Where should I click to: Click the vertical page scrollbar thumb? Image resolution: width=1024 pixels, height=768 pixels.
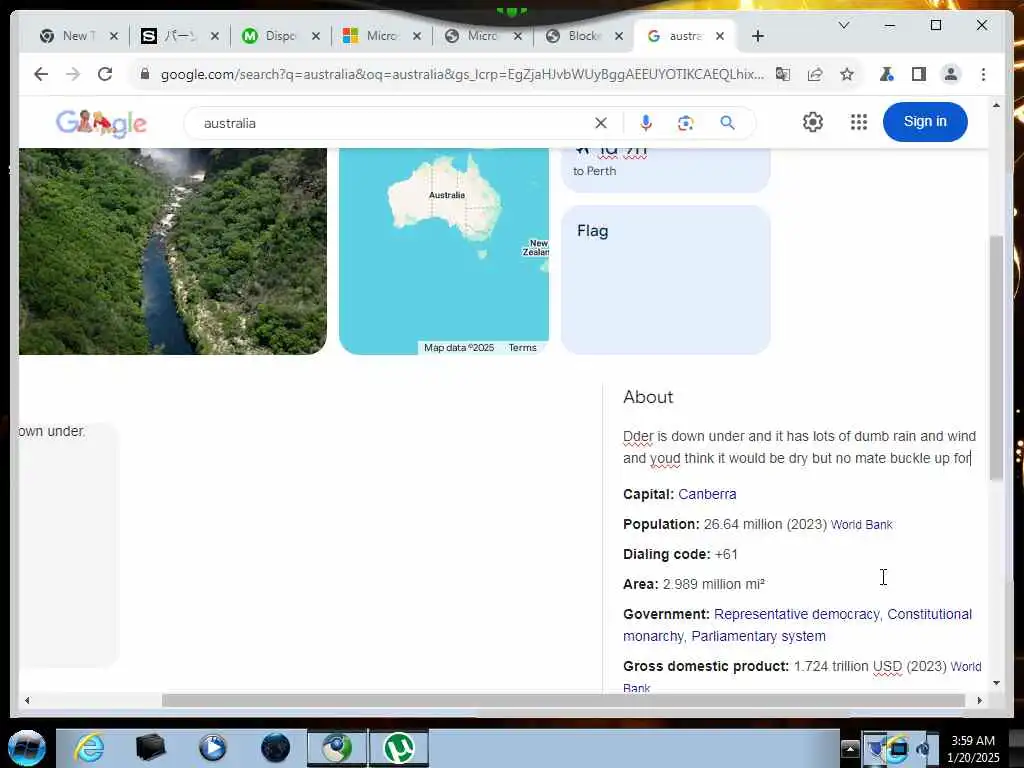pos(996,358)
